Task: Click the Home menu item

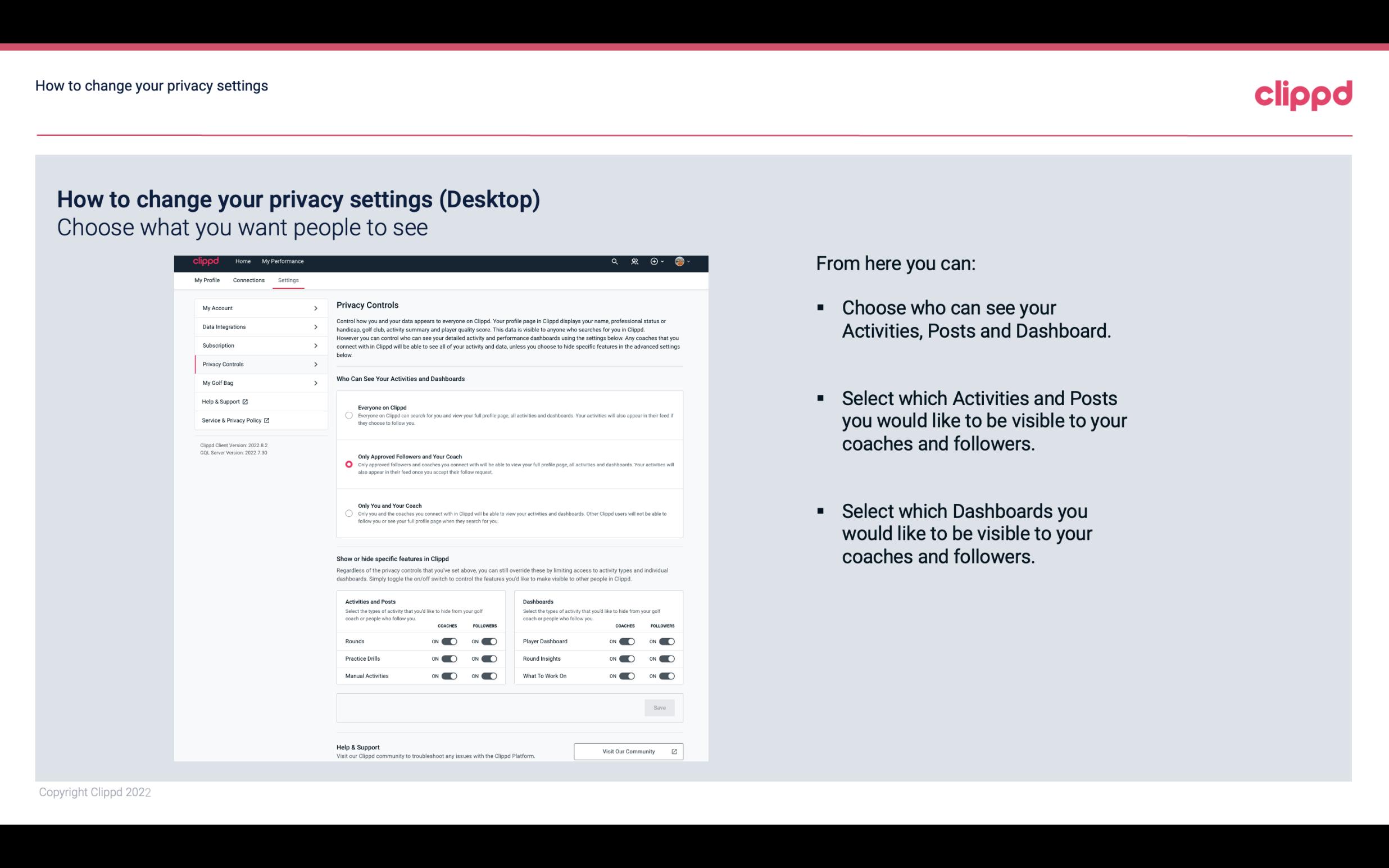Action: click(x=243, y=261)
